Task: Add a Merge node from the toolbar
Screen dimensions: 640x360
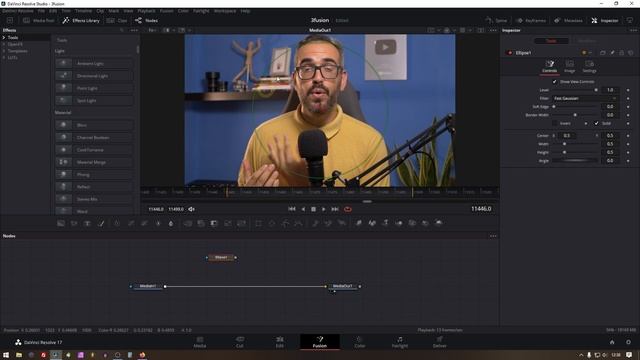Action: [188, 223]
